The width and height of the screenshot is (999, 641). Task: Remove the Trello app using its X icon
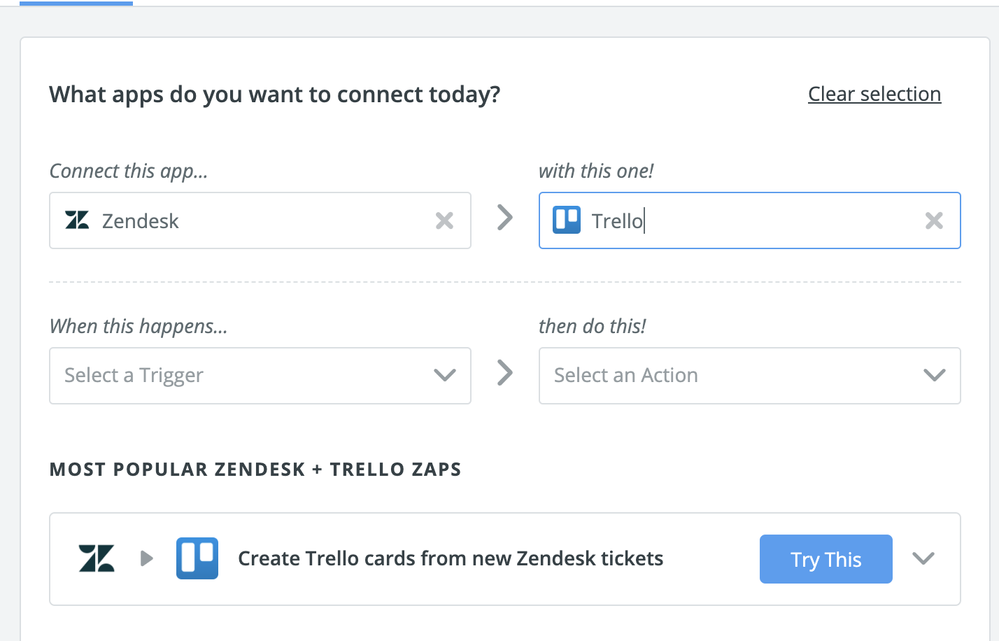pyautogui.click(x=934, y=220)
